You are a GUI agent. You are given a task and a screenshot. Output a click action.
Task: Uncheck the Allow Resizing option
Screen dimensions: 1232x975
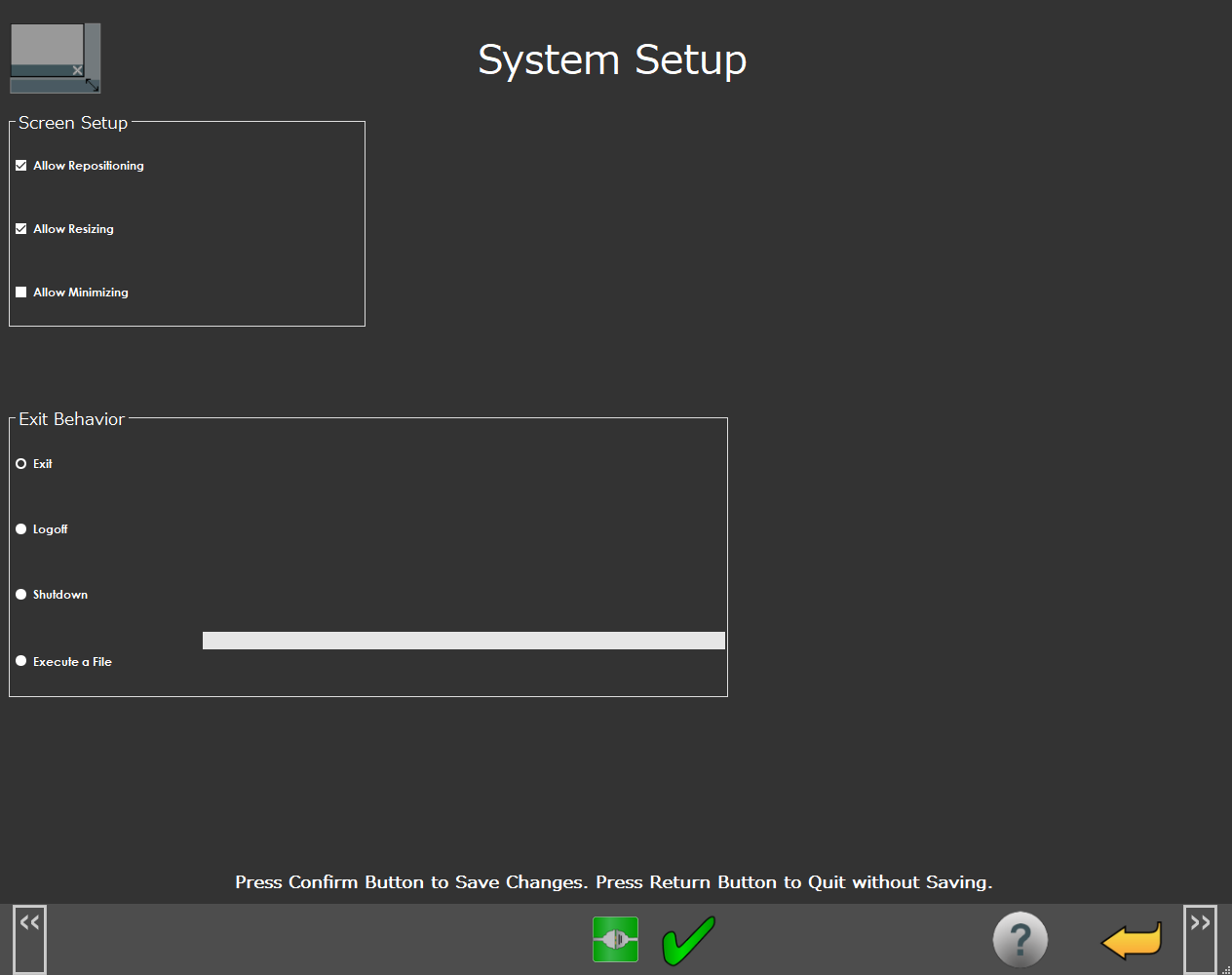tap(21, 229)
